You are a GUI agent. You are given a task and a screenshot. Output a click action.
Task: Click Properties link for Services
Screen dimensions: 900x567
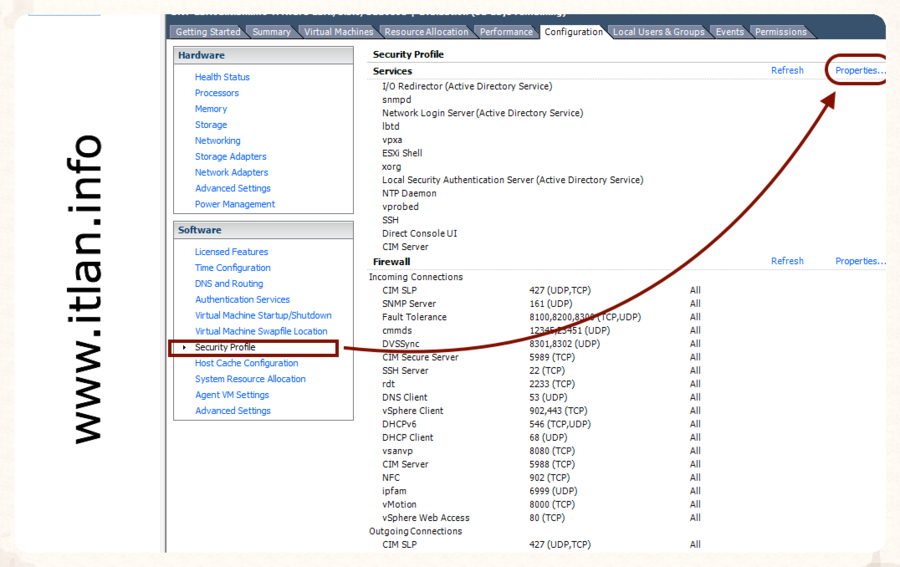pos(860,71)
